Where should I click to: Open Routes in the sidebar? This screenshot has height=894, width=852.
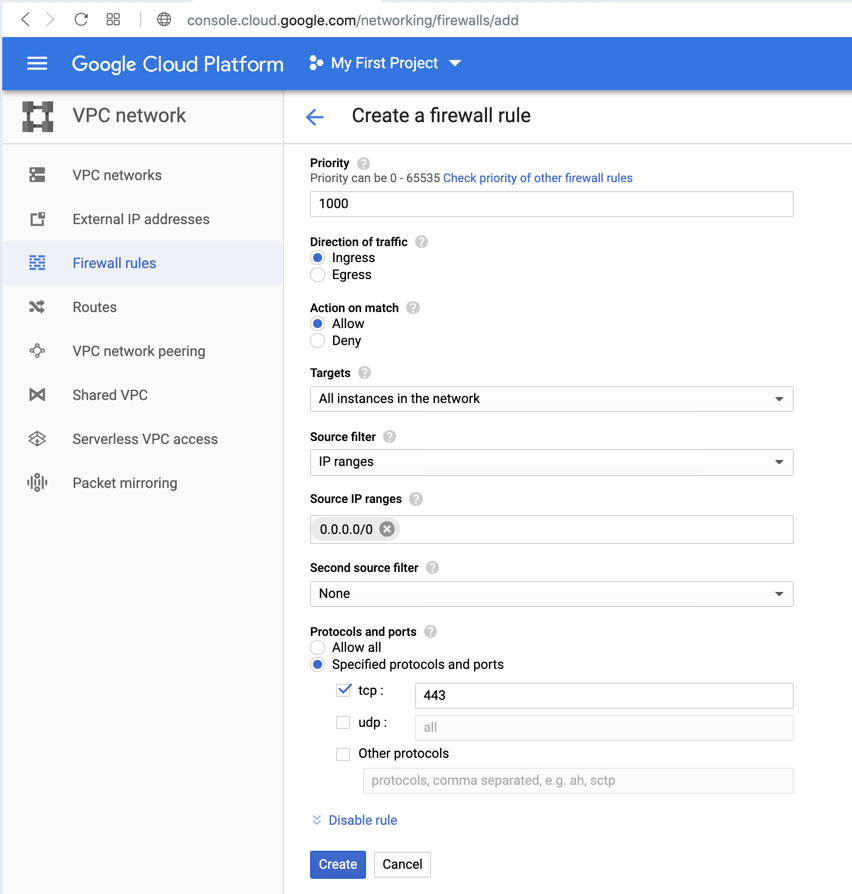tap(95, 307)
